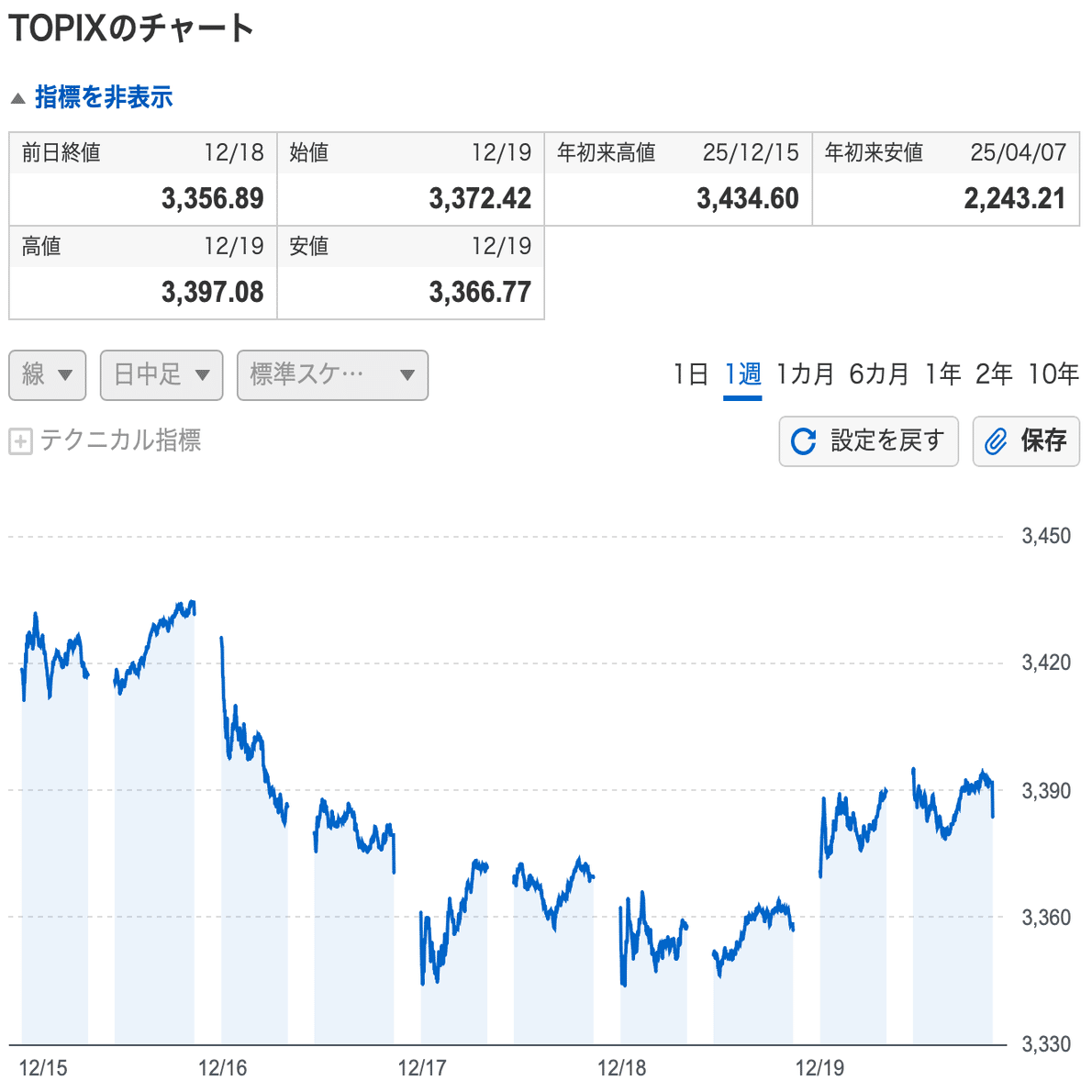Viewport: 1092px width, 1092px height.
Task: Select the 1週 range tab
Action: click(742, 374)
